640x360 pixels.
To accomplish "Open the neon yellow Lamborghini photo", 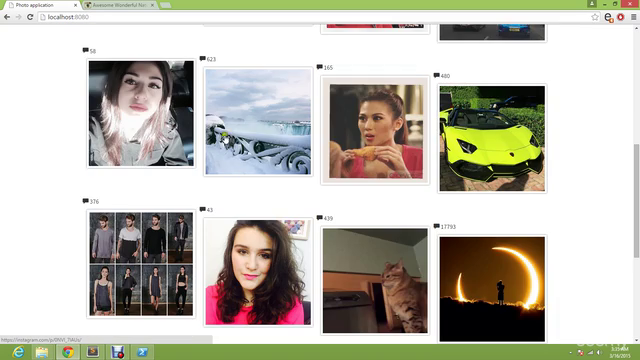I will pos(492,138).
